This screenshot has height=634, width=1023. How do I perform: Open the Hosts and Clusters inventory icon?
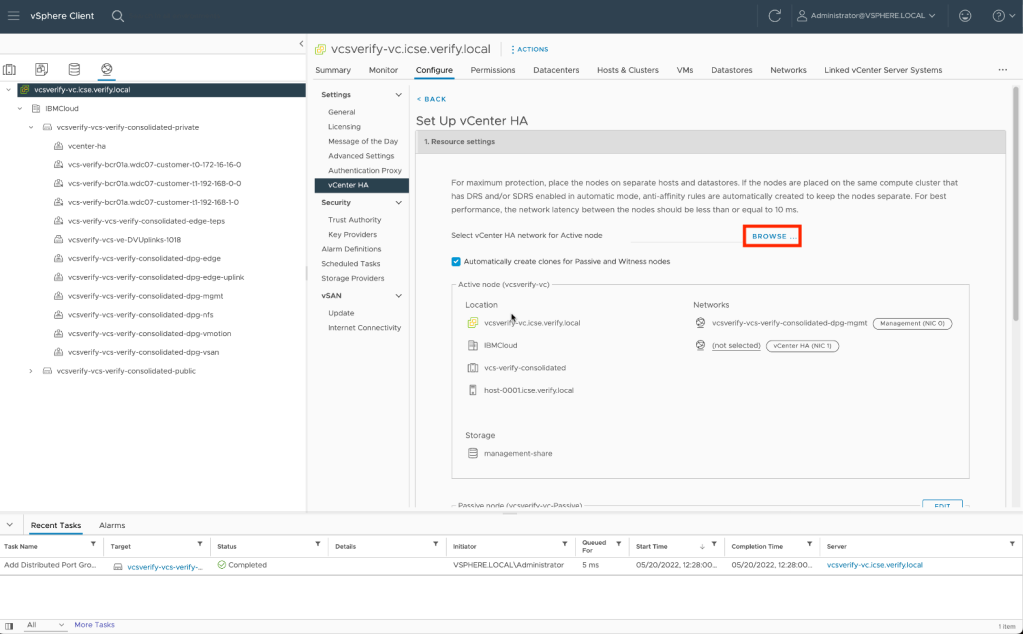point(10,69)
